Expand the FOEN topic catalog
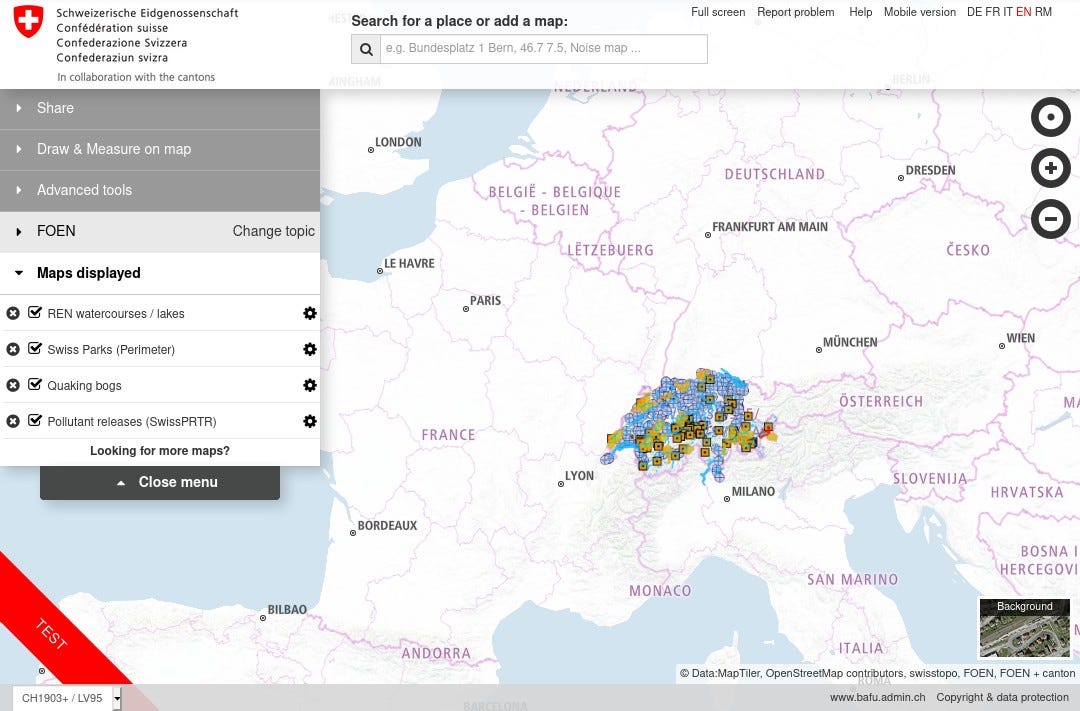1080x711 pixels. click(56, 231)
